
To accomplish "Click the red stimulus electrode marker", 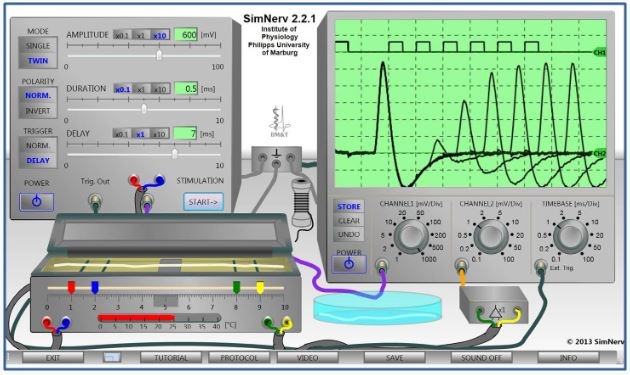I will click(x=71, y=287).
